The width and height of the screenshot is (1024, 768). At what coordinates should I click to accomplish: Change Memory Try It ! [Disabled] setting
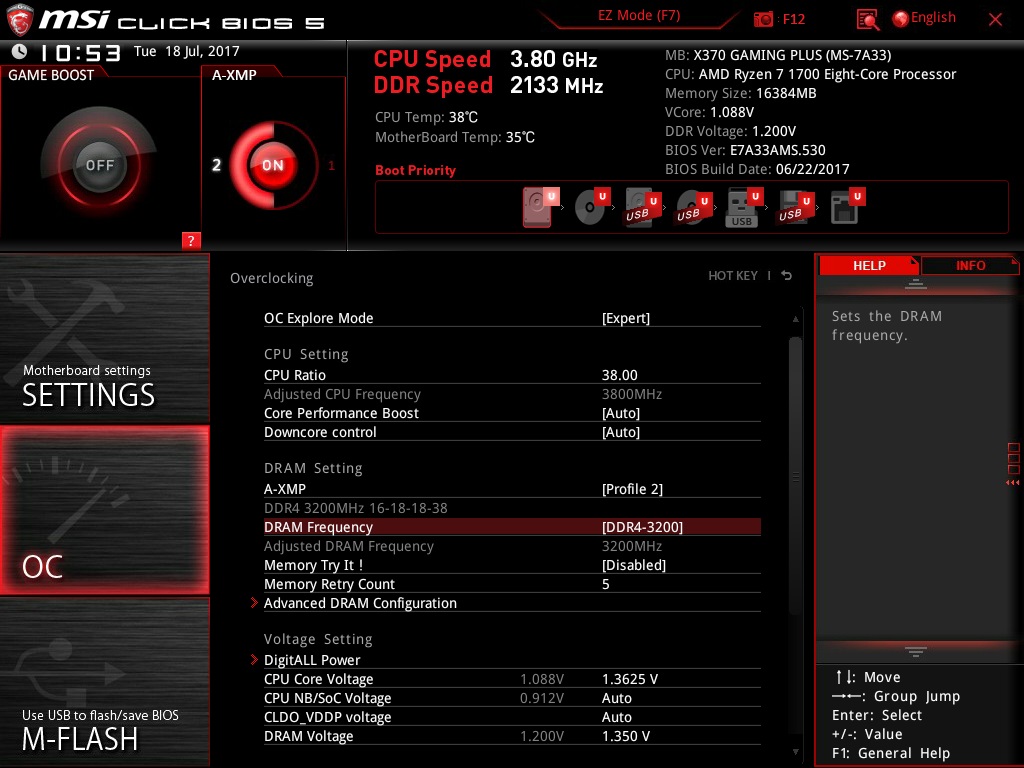(x=512, y=565)
